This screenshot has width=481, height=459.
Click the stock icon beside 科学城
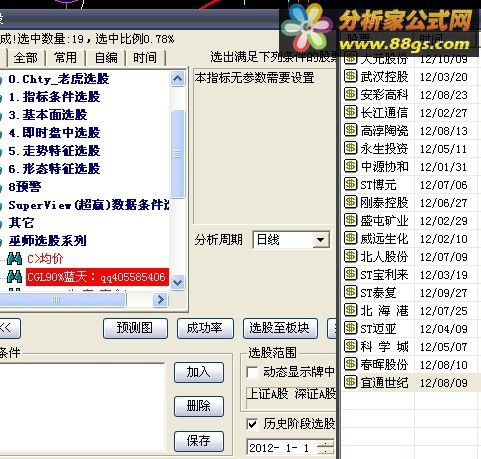pos(350,346)
